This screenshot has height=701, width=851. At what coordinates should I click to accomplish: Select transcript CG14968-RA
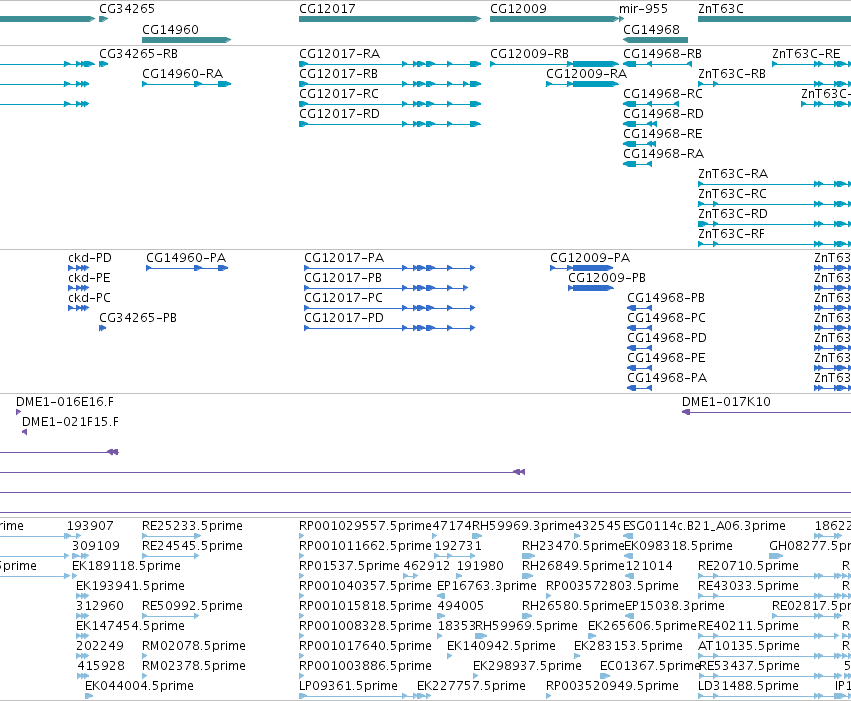(x=664, y=154)
